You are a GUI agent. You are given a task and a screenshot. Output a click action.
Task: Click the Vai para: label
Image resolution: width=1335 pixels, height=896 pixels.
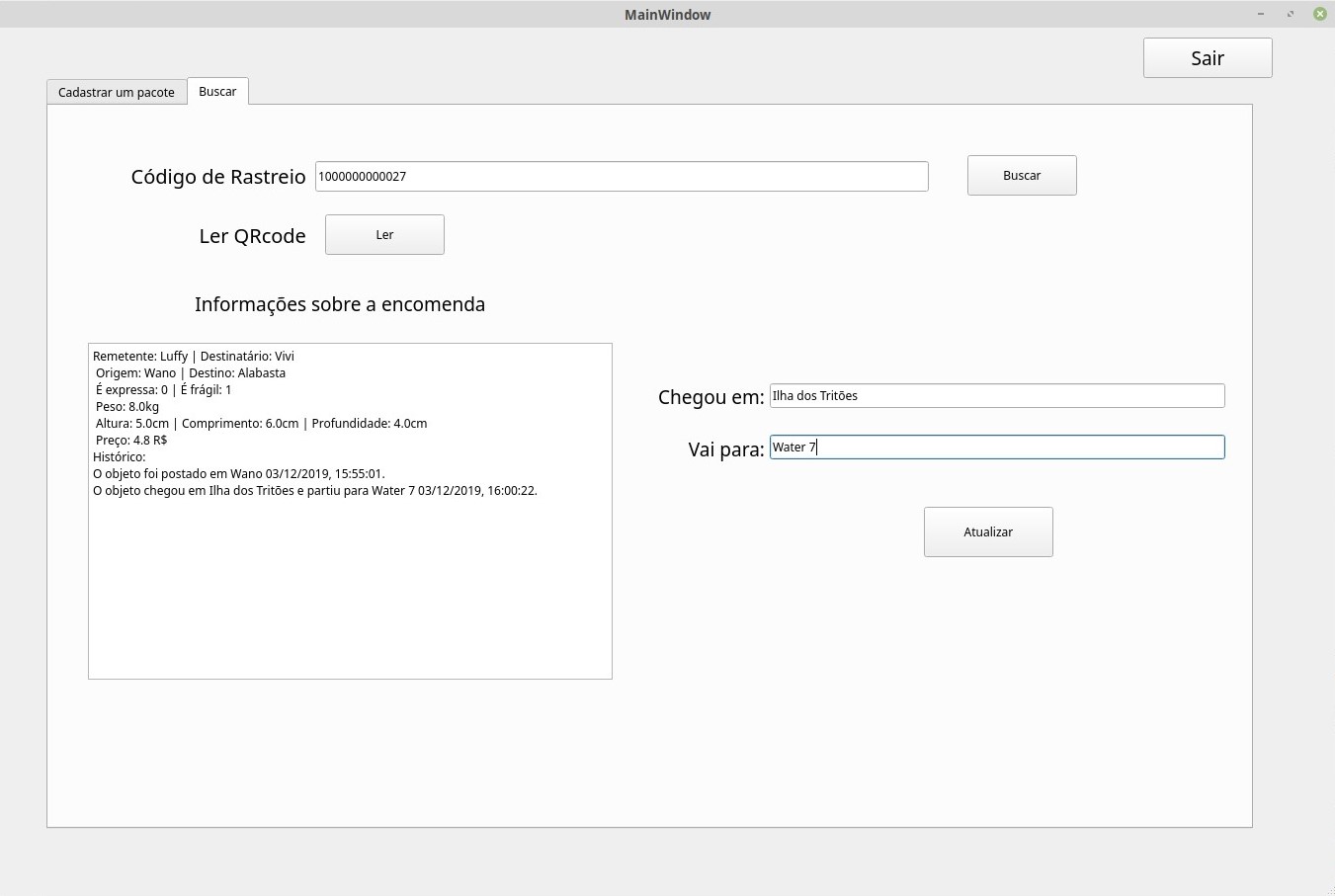click(x=726, y=449)
